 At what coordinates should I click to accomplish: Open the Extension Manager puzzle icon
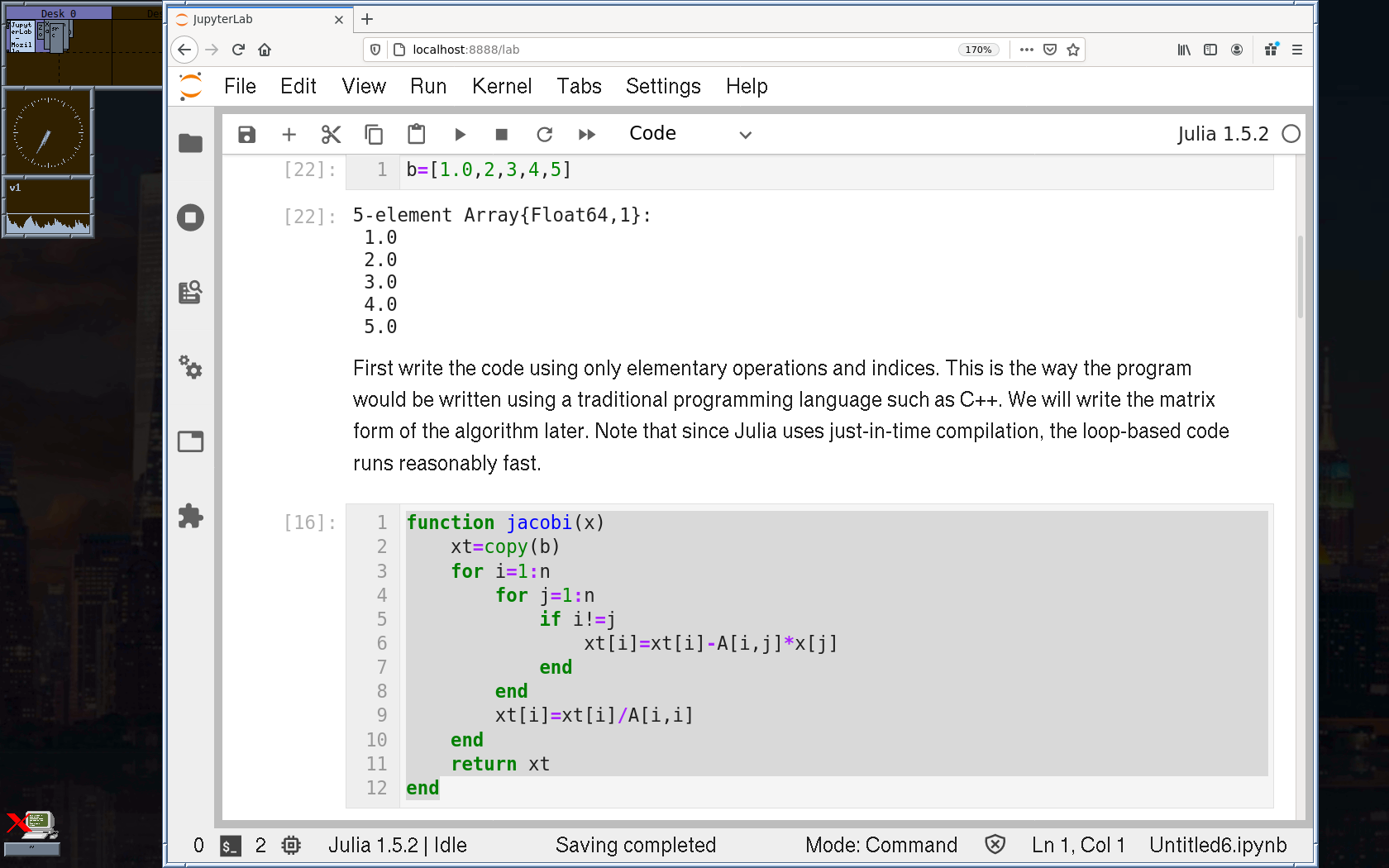[190, 516]
